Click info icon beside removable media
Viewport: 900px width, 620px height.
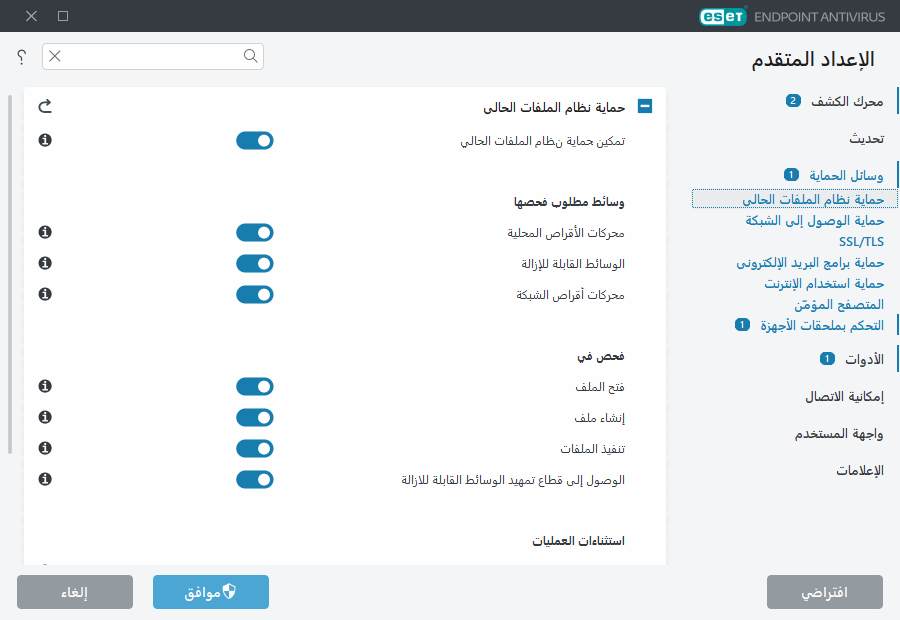[x=43, y=263]
